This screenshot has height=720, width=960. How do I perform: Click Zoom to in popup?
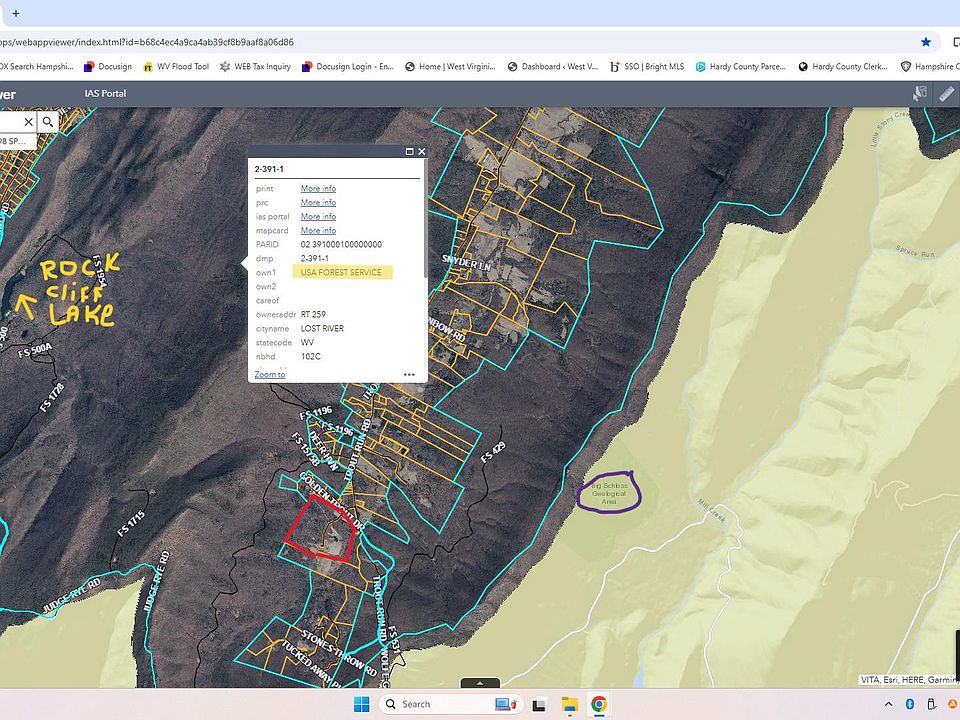coord(269,374)
